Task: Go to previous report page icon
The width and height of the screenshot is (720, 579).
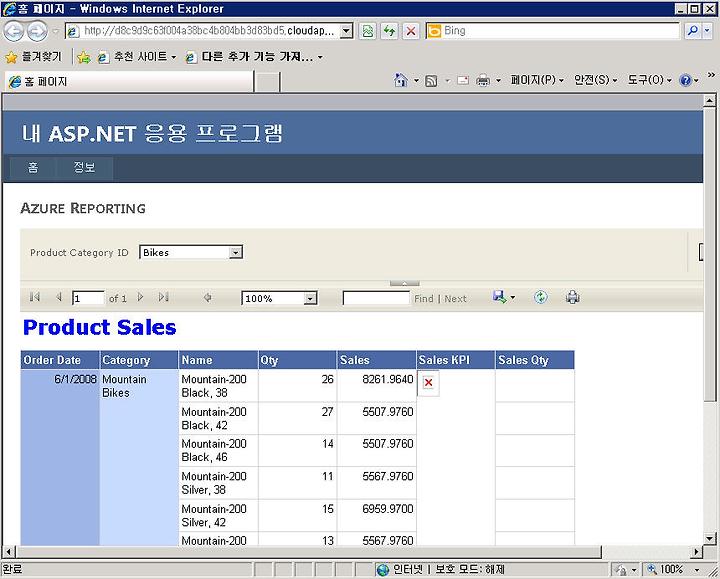Action: pyautogui.click(x=58, y=298)
